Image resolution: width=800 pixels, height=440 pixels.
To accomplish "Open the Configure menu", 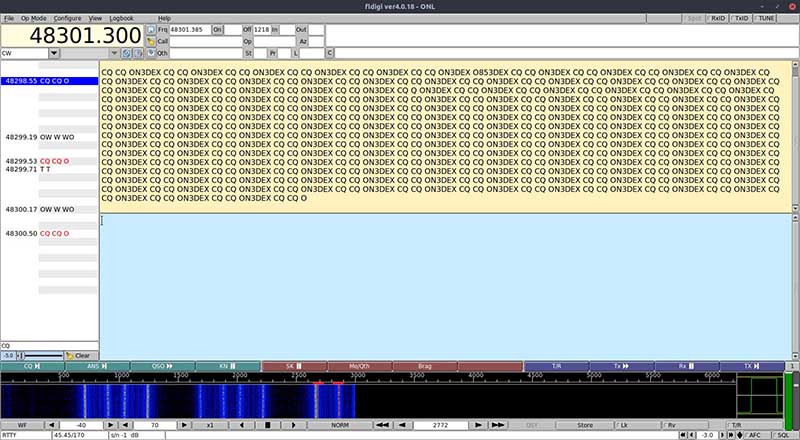I will [x=67, y=18].
